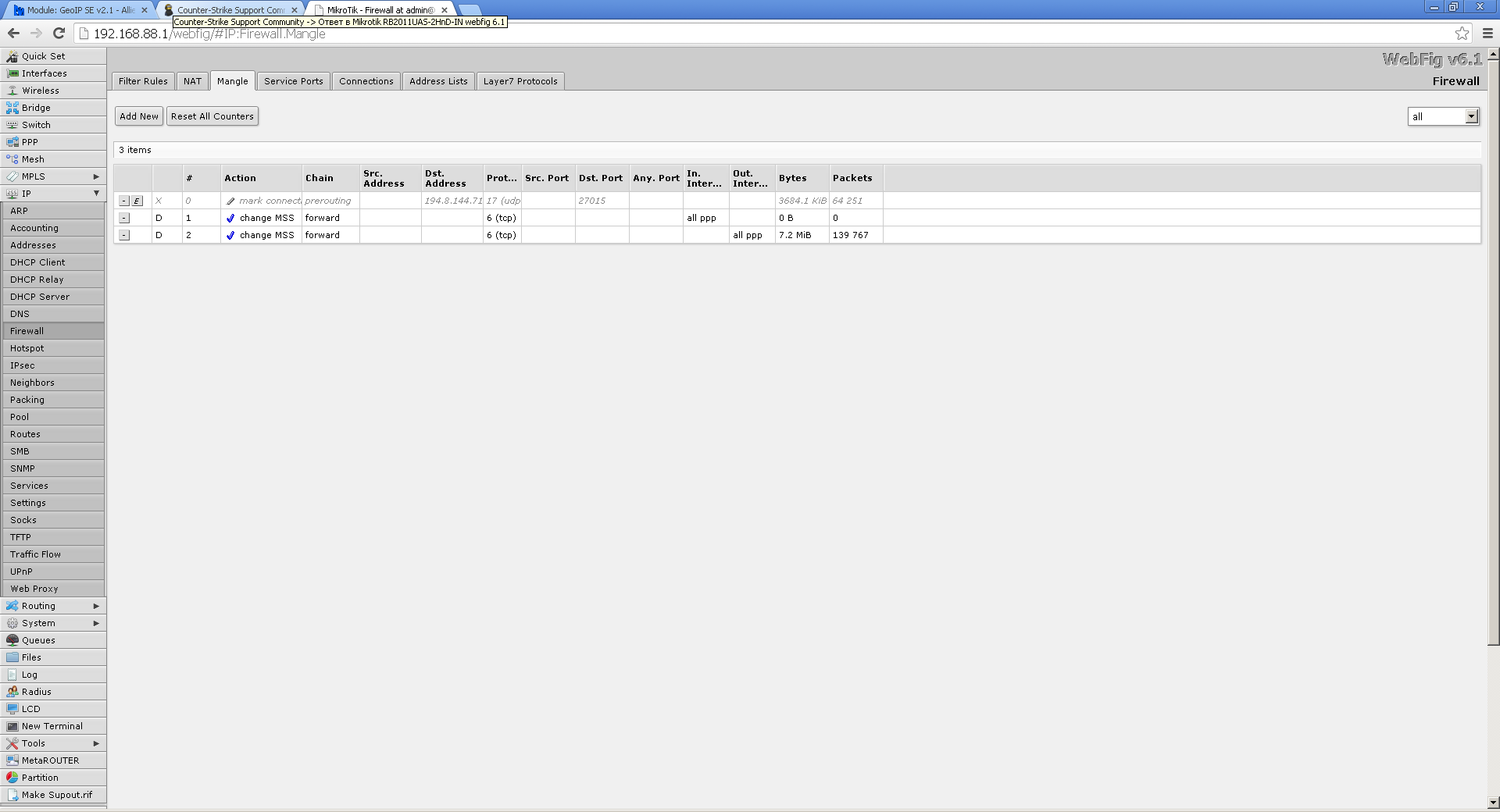Open the PPP section
Viewport: 1500px width, 812px height.
pos(53,142)
